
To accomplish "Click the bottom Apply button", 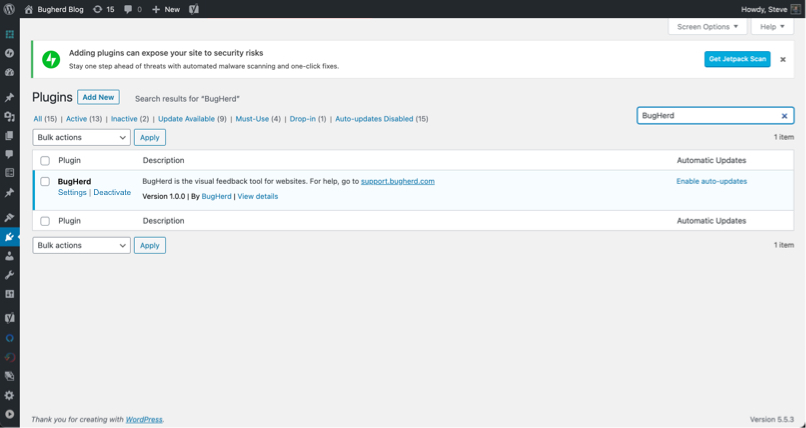I will click(150, 245).
